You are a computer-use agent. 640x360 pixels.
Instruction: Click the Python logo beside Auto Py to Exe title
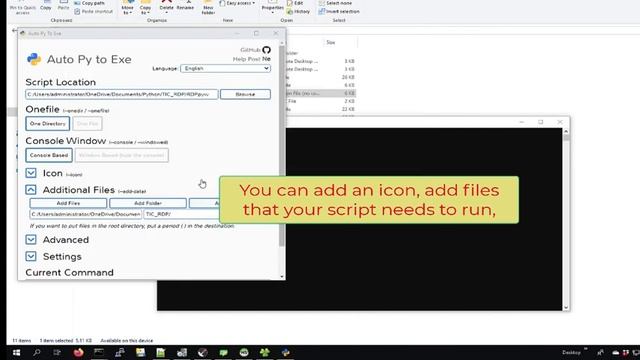[x=34, y=59]
